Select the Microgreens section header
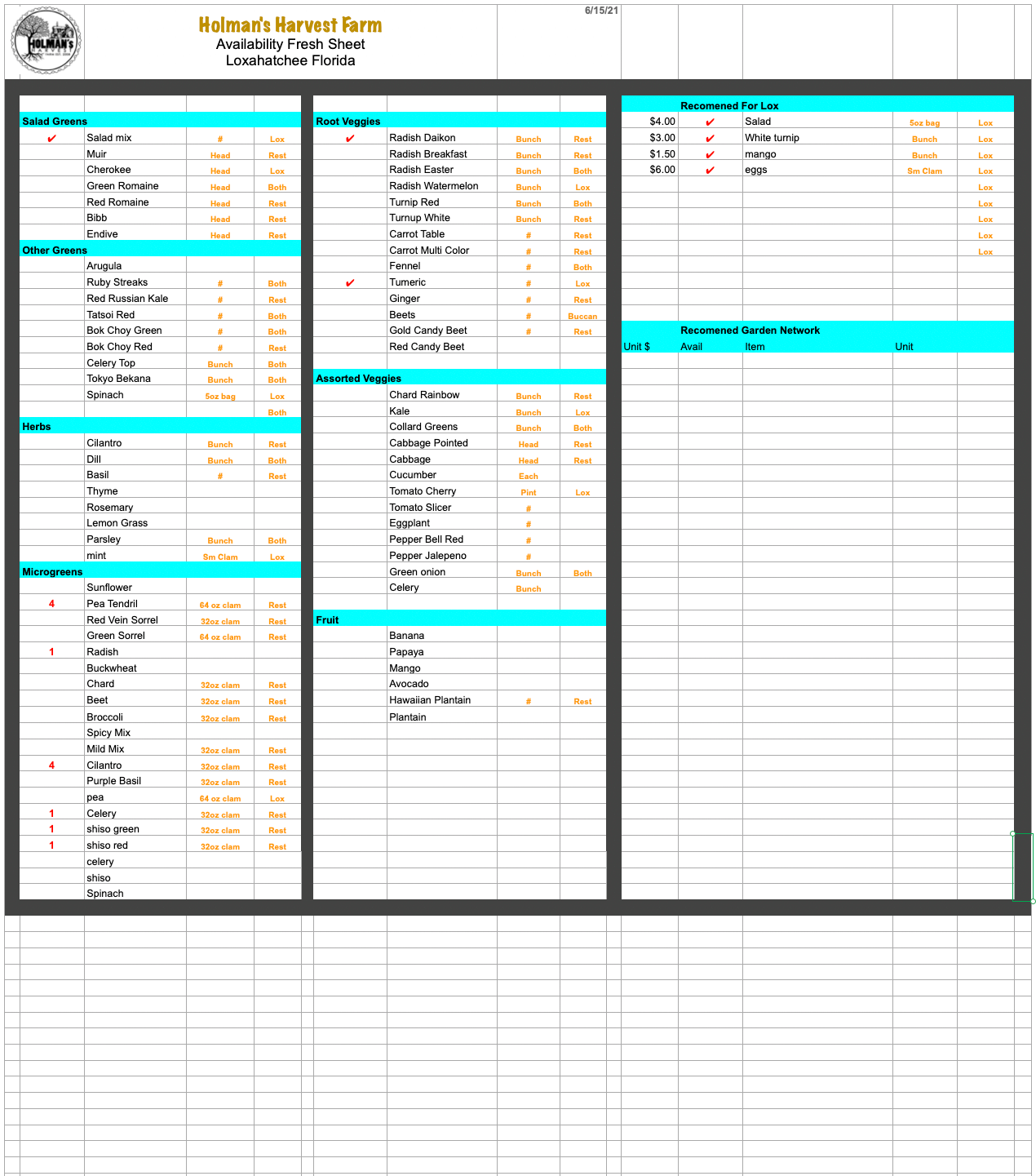 click(52, 572)
